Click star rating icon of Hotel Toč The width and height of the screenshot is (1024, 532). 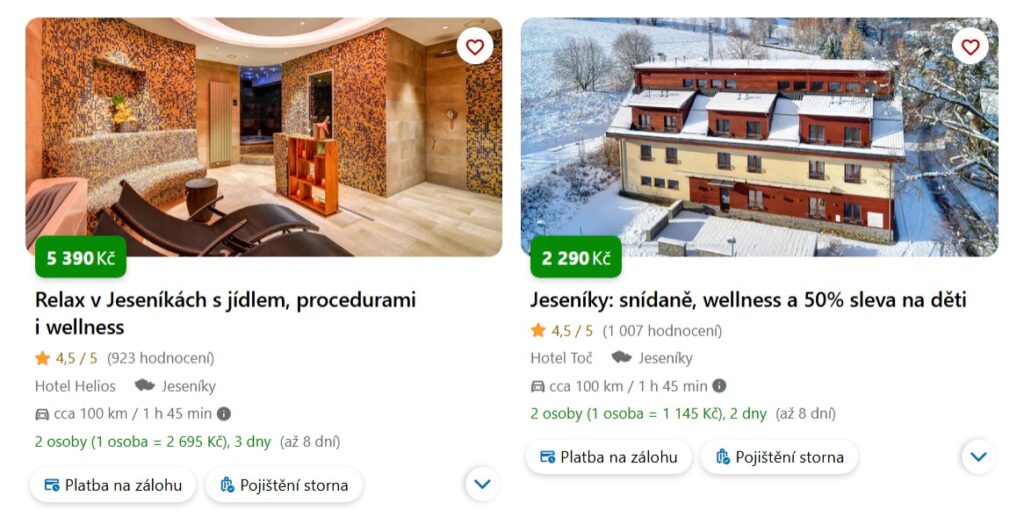(x=538, y=330)
